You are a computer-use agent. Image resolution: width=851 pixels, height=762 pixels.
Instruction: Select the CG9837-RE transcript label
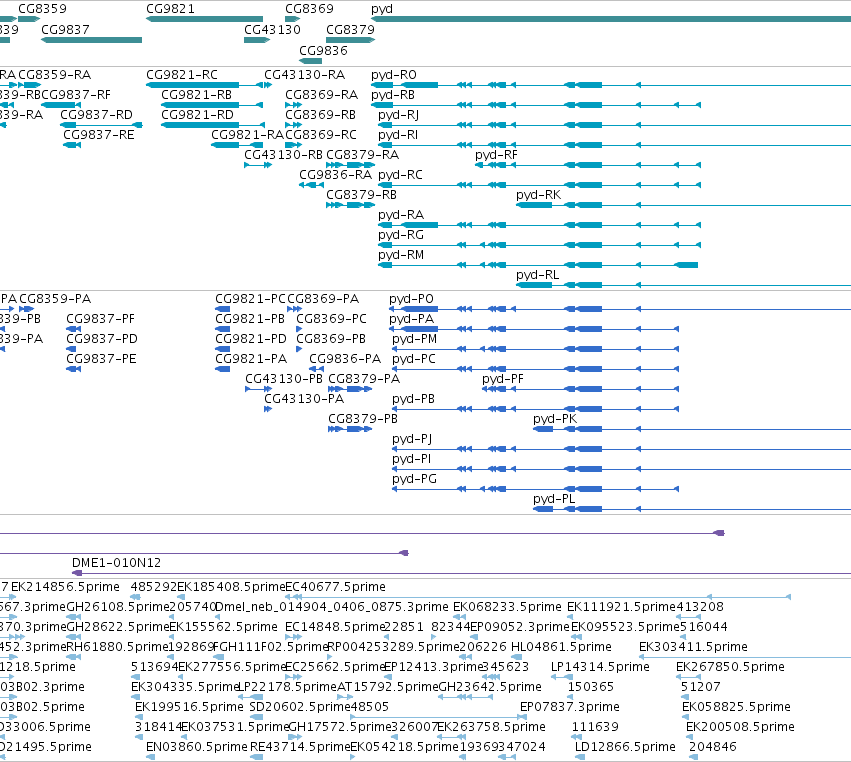click(x=99, y=135)
